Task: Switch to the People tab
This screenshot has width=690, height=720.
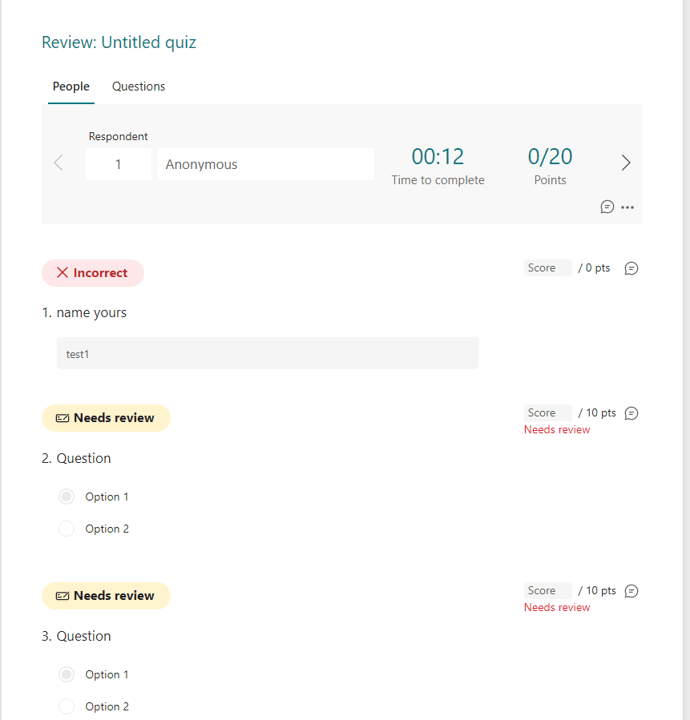Action: click(x=71, y=86)
